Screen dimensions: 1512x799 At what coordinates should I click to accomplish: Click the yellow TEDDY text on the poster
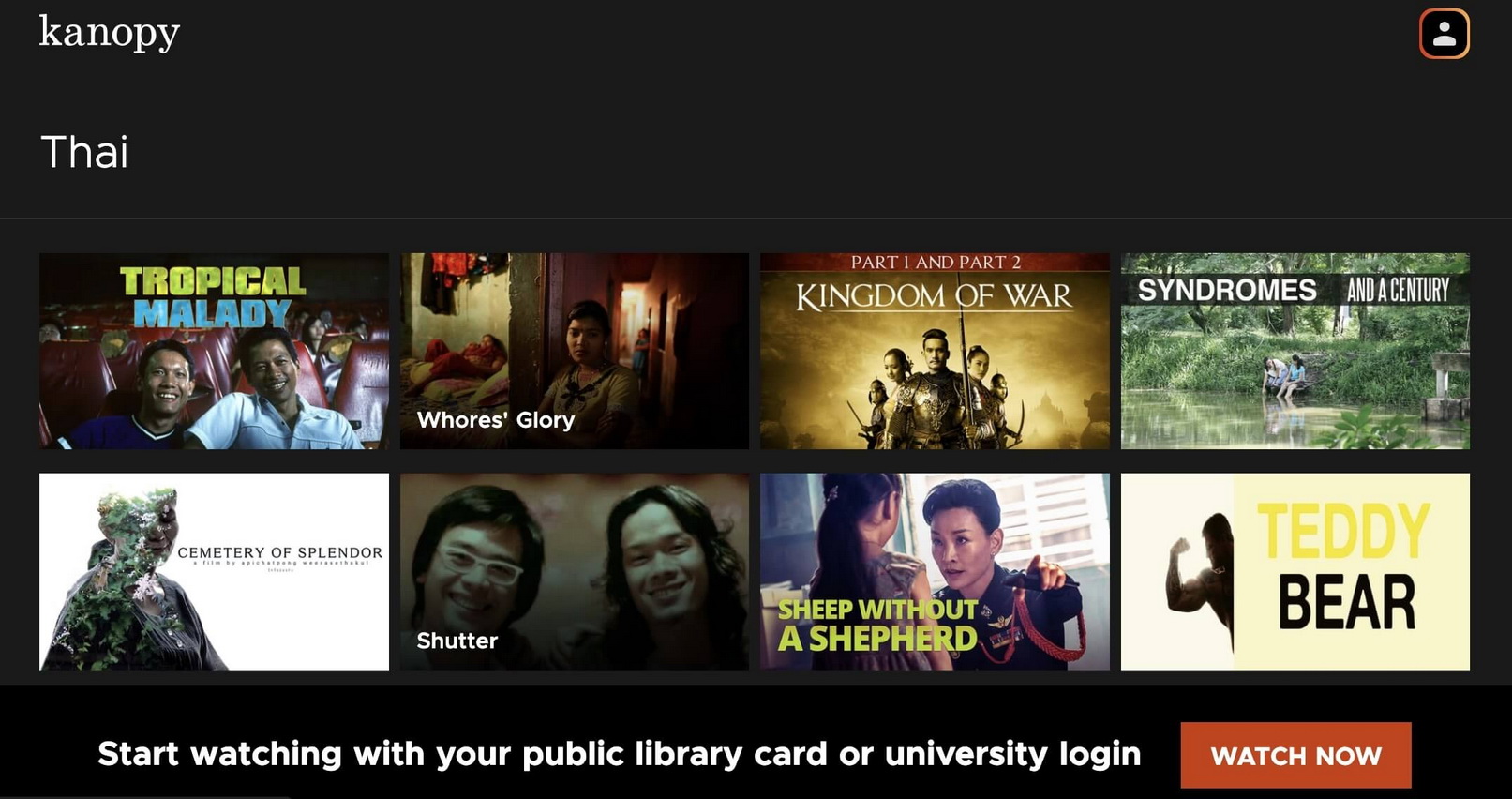coord(1344,532)
